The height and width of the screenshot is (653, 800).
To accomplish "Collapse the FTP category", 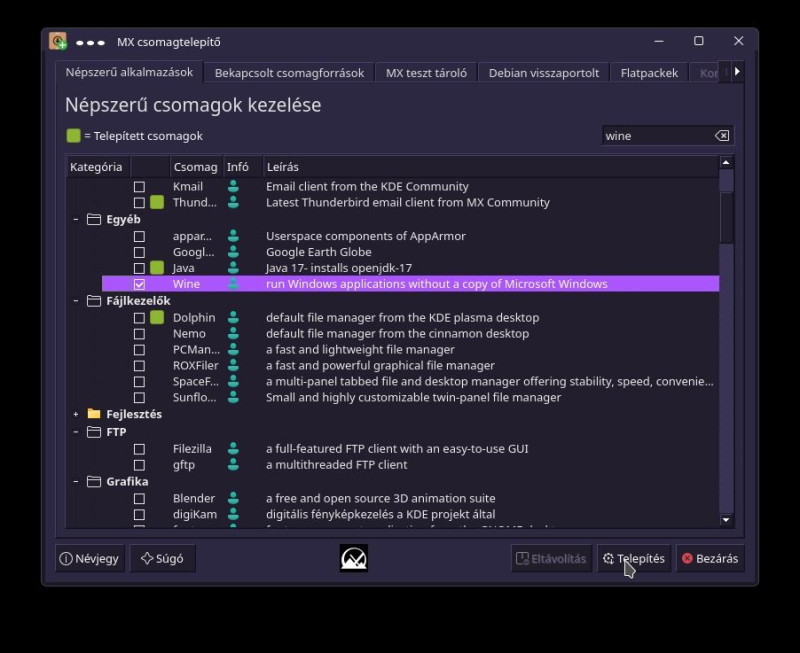I will 76,432.
